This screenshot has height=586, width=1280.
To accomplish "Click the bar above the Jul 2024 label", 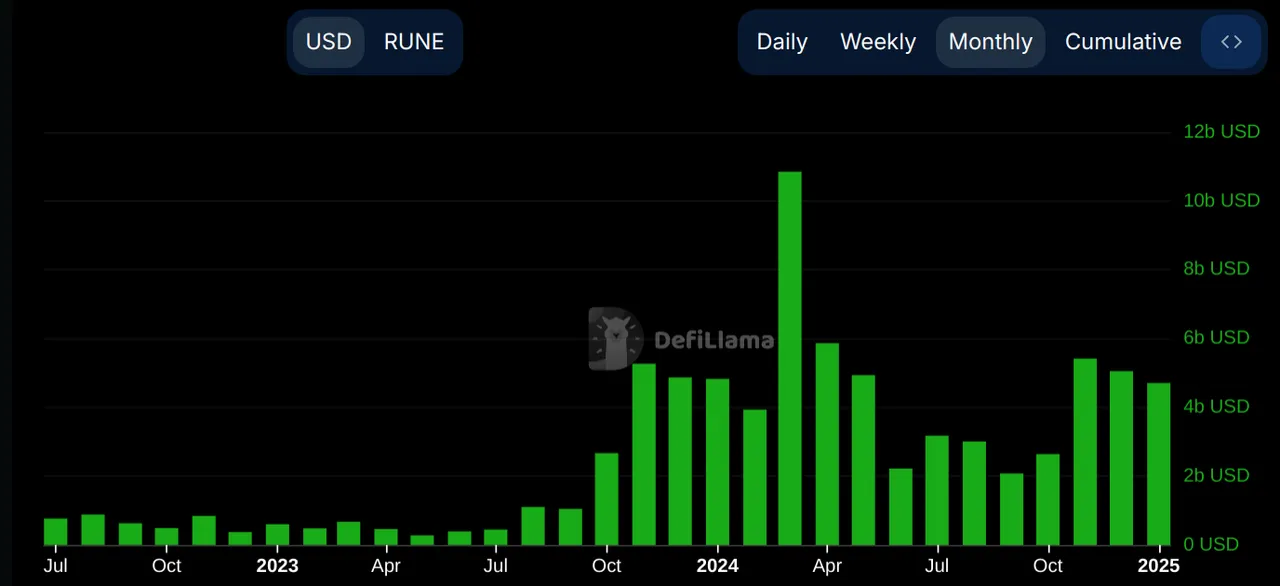I will 937,490.
